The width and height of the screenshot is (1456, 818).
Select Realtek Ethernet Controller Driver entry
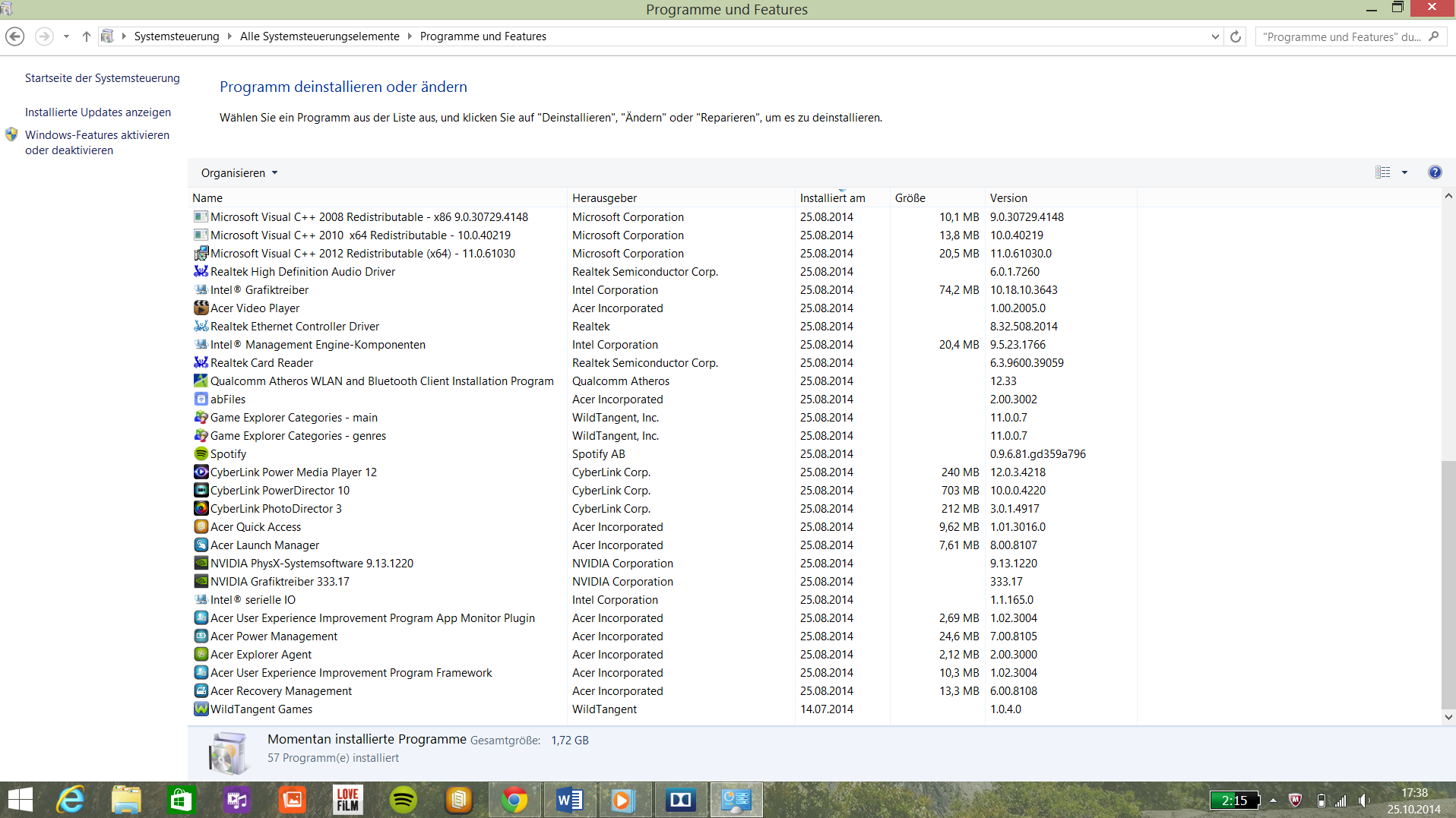295,326
